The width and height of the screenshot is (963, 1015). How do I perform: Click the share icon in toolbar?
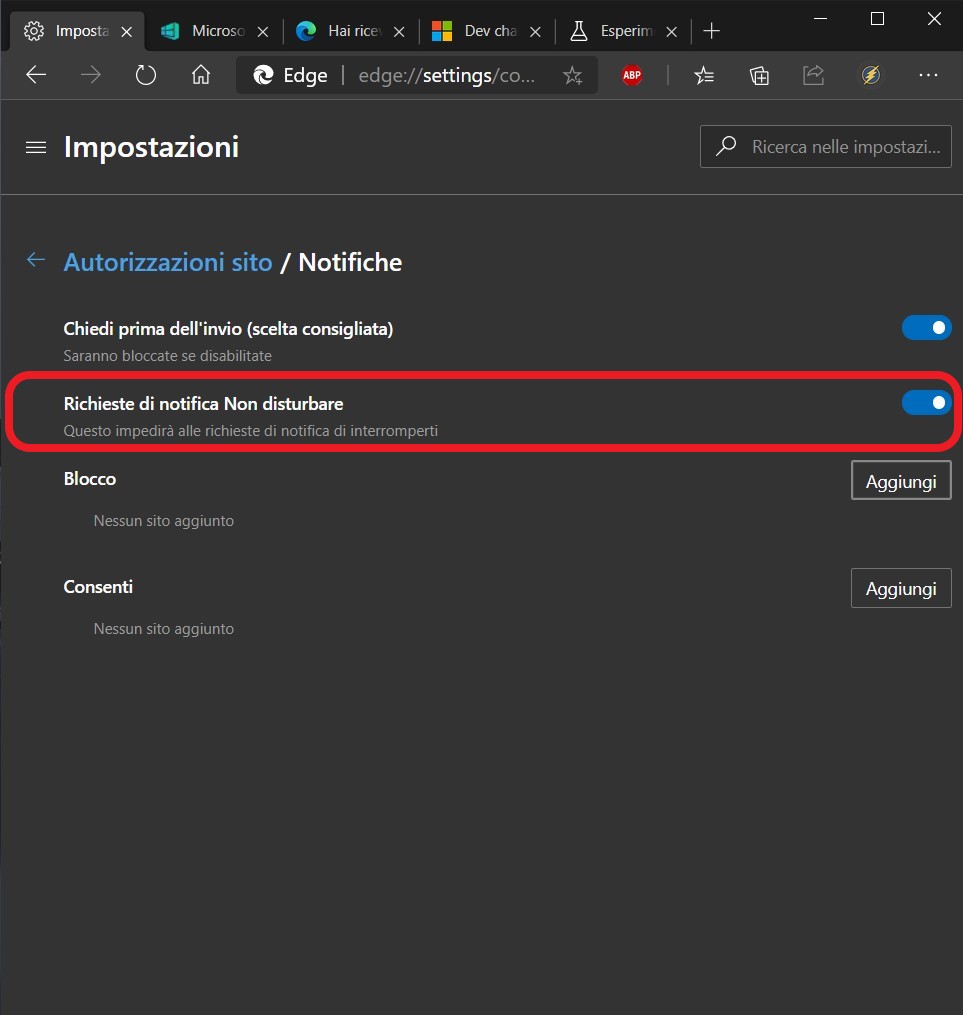(x=814, y=75)
